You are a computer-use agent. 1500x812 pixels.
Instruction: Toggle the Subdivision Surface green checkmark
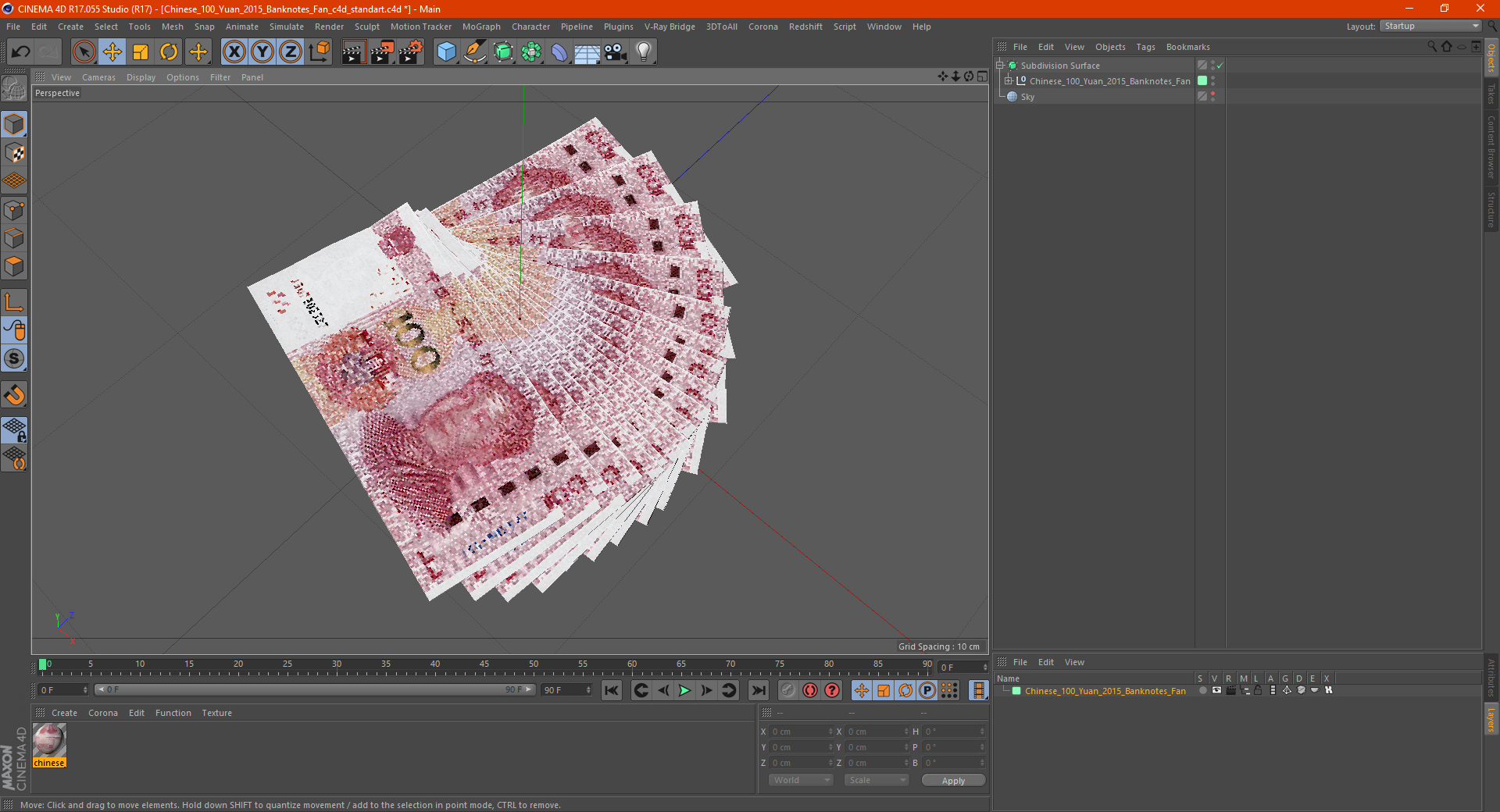point(1220,66)
